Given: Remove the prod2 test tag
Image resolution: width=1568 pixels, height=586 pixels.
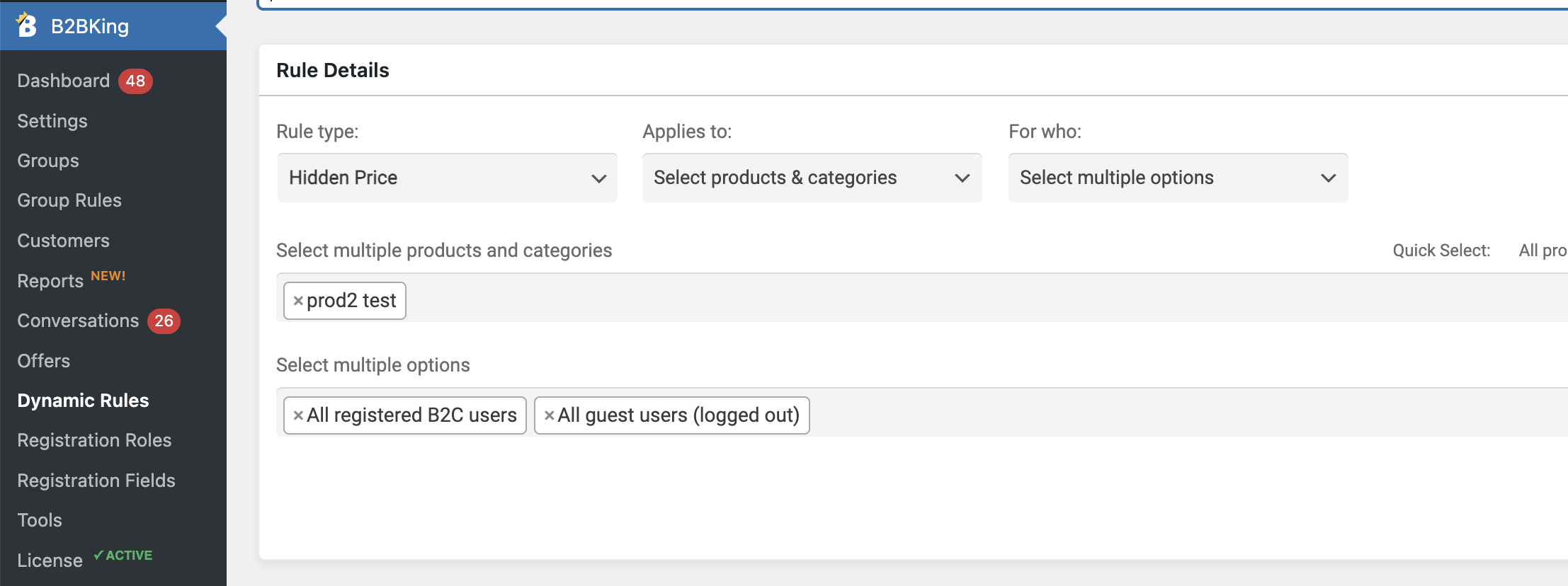Looking at the screenshot, I should [298, 301].
